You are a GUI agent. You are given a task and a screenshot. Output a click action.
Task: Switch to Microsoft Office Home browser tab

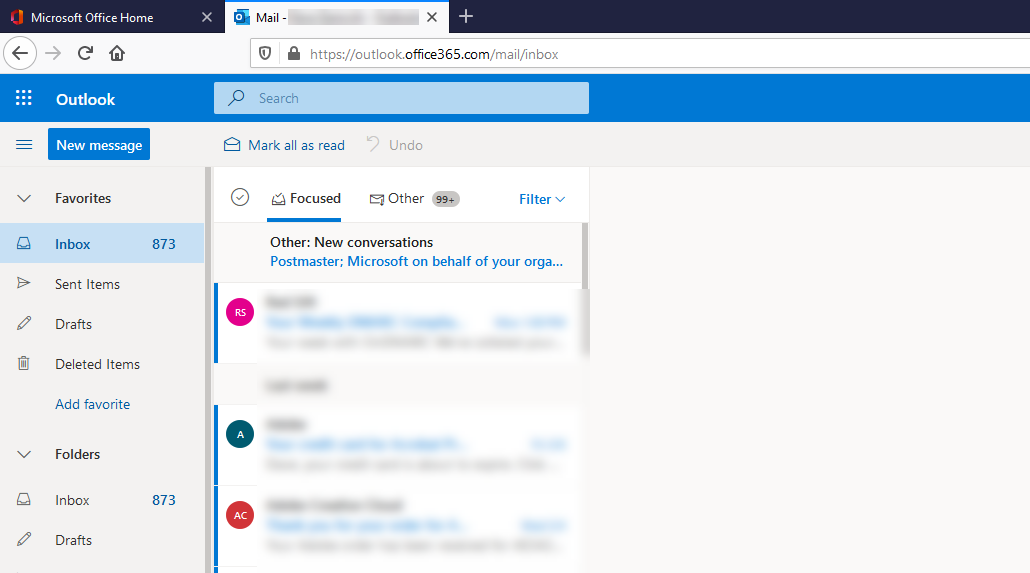tap(112, 17)
